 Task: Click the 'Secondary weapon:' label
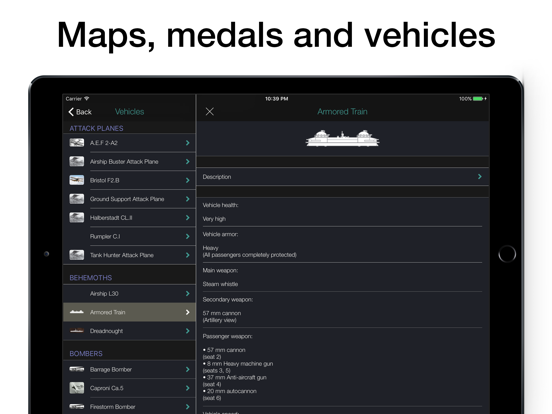pyautogui.click(x=227, y=299)
